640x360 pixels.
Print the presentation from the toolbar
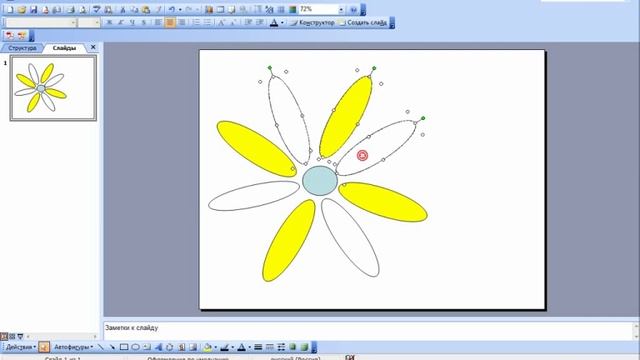[x=70, y=9]
